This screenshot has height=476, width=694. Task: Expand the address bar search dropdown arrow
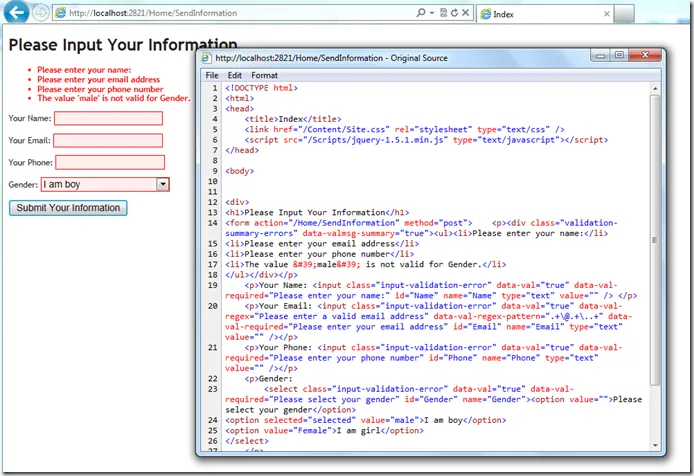point(431,14)
